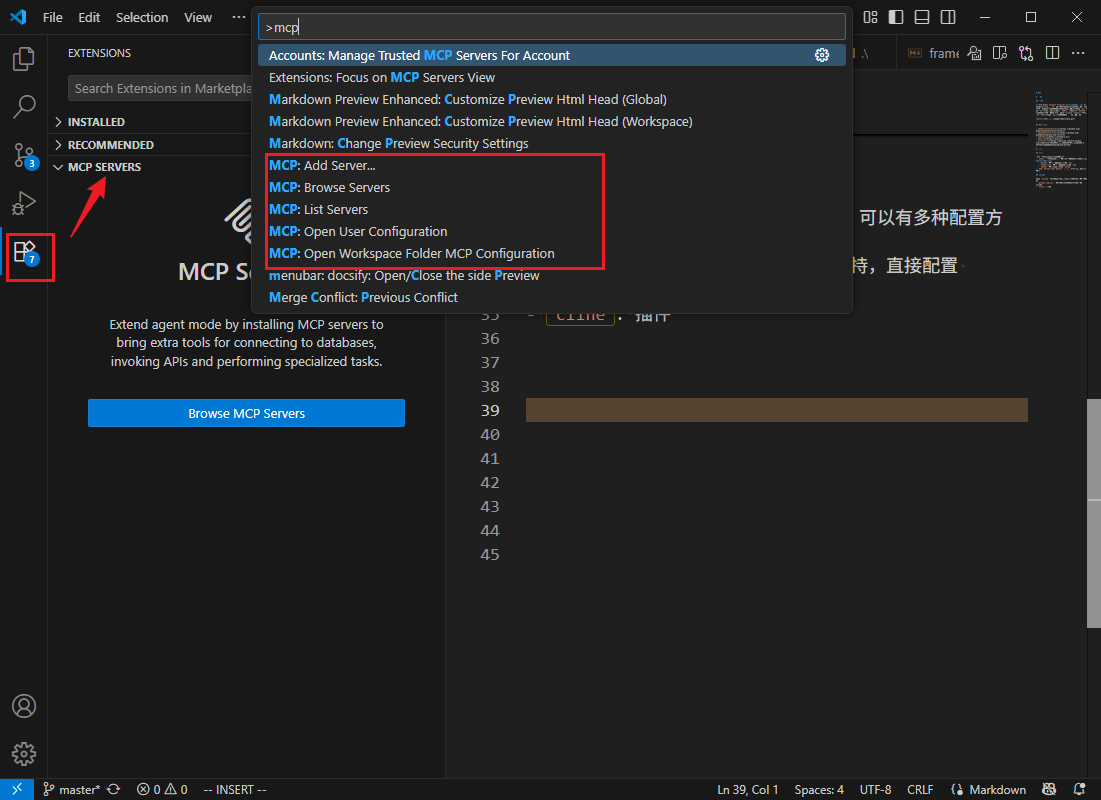Select Customize Preview Html Head (Workspace) command
The image size is (1101, 800).
551,122
